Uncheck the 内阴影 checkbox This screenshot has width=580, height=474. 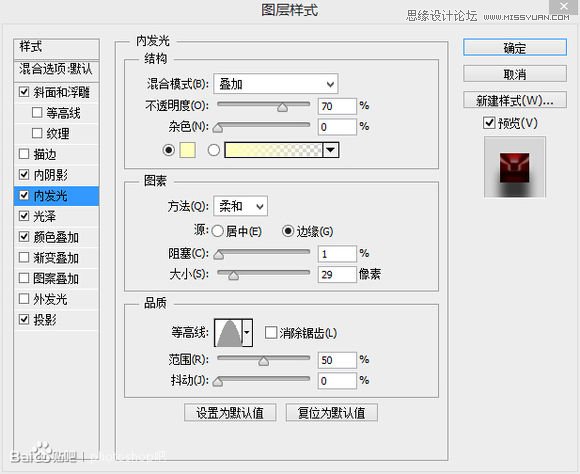(x=24, y=175)
